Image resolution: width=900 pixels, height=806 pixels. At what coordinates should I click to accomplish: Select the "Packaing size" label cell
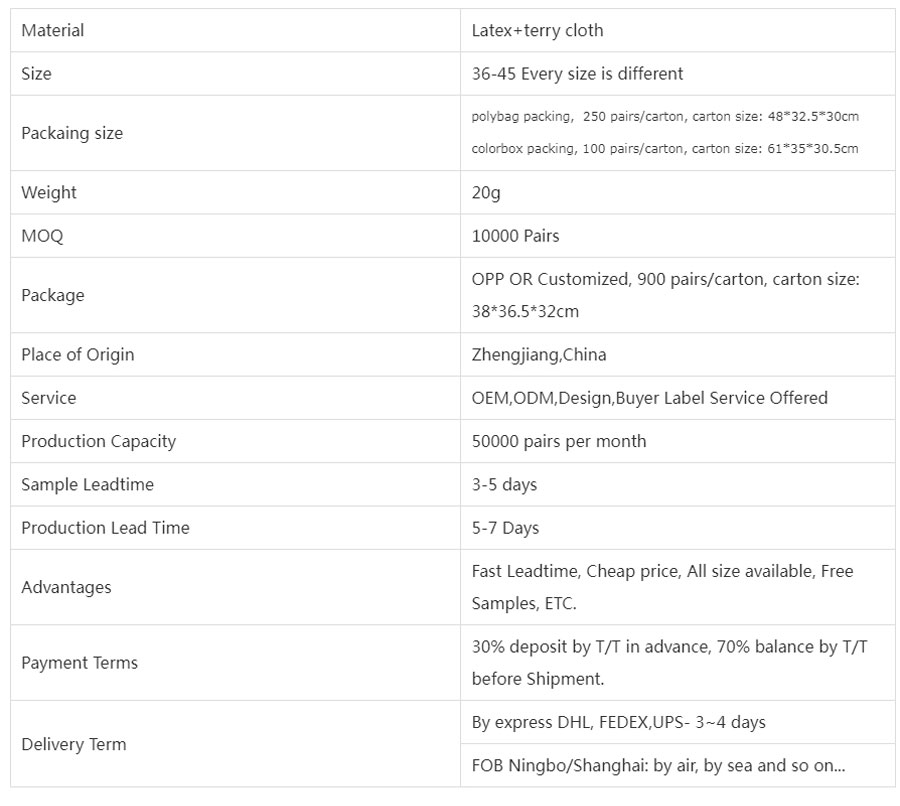click(x=72, y=133)
